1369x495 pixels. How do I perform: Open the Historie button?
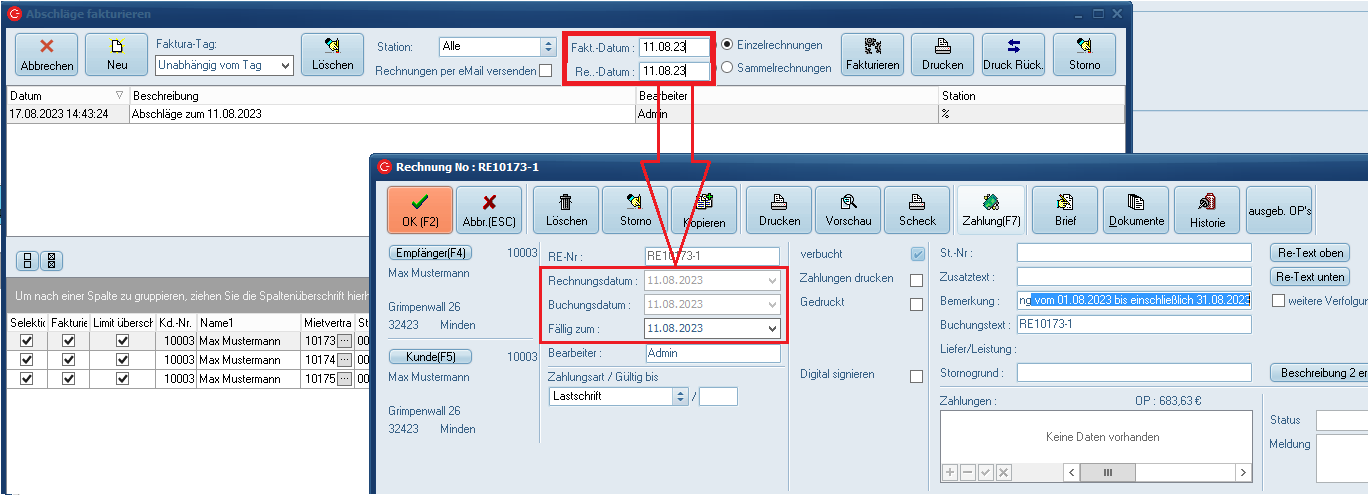coord(1206,210)
